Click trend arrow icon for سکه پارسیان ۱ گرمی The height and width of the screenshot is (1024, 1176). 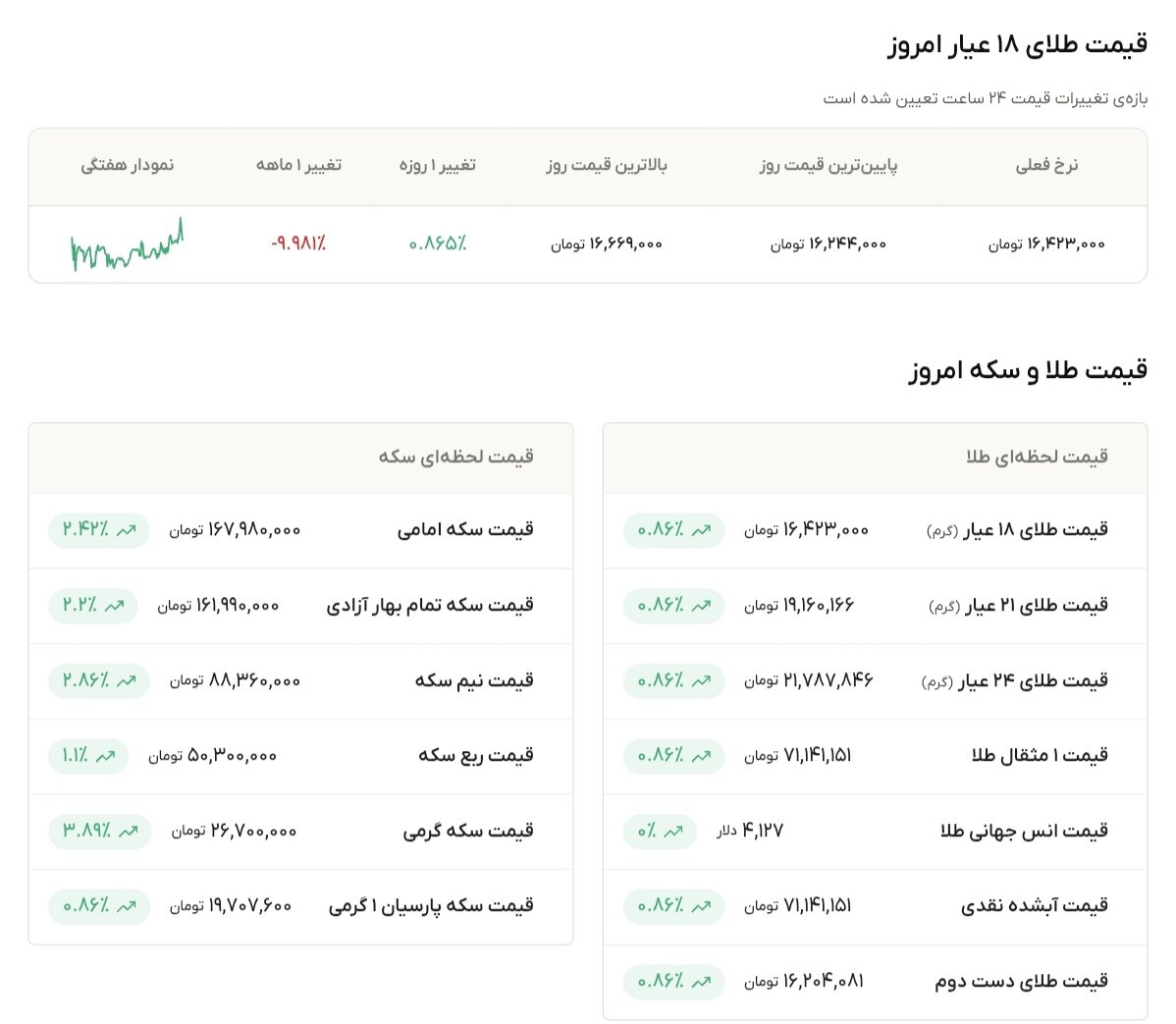point(126,906)
